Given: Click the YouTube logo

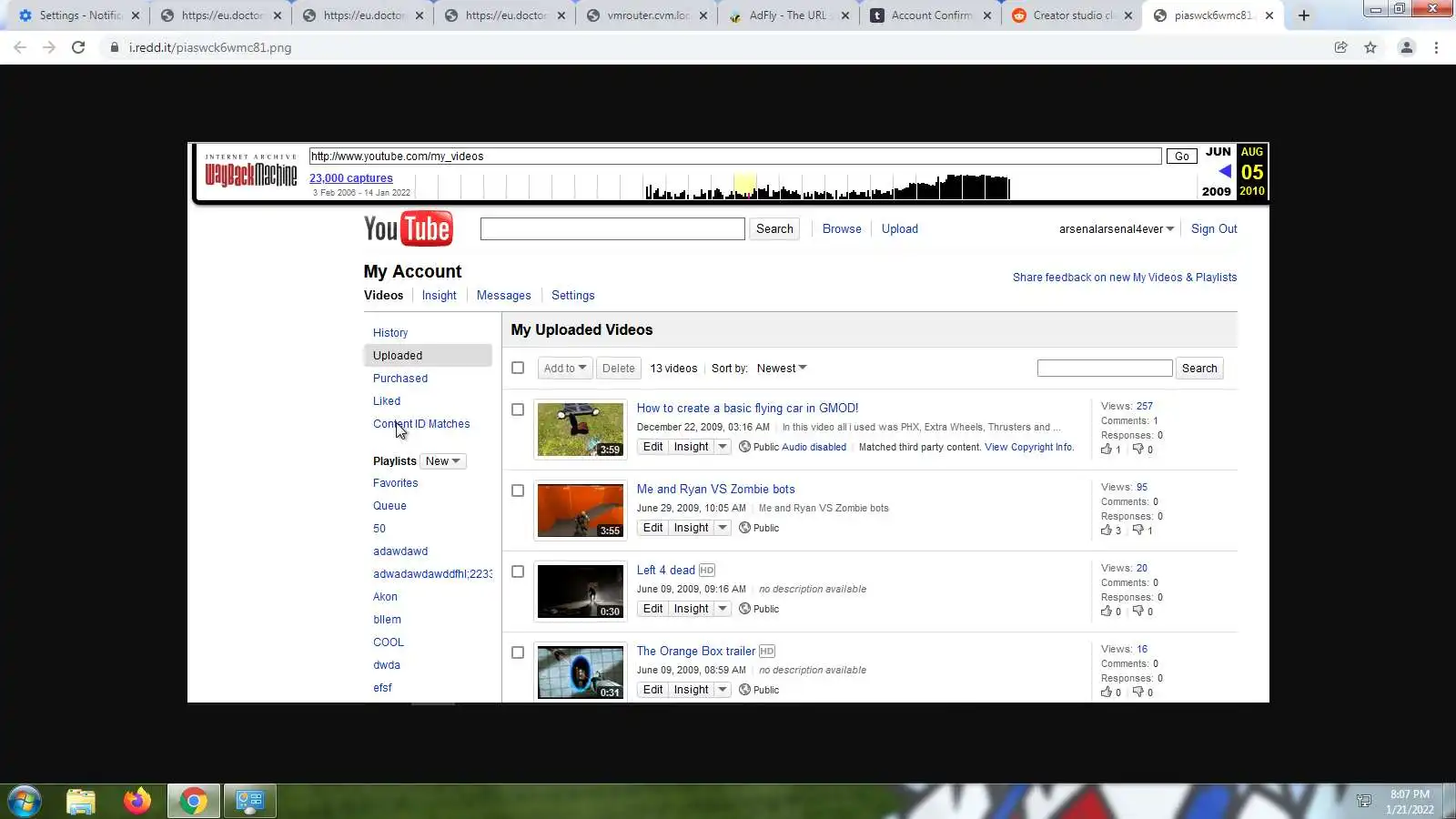Looking at the screenshot, I should point(408,229).
